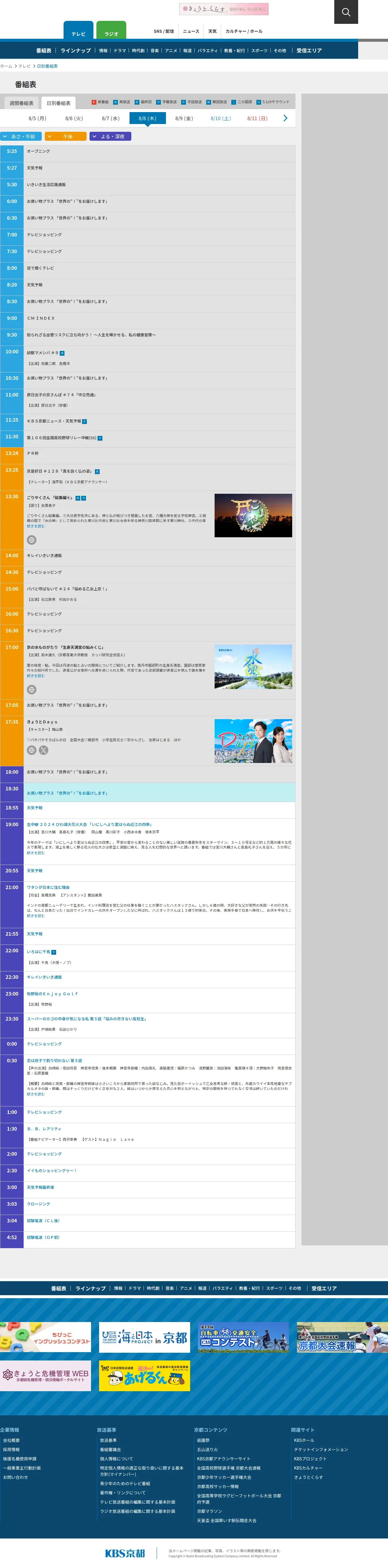Click badge beside いろはに千鳥 title

54,952
